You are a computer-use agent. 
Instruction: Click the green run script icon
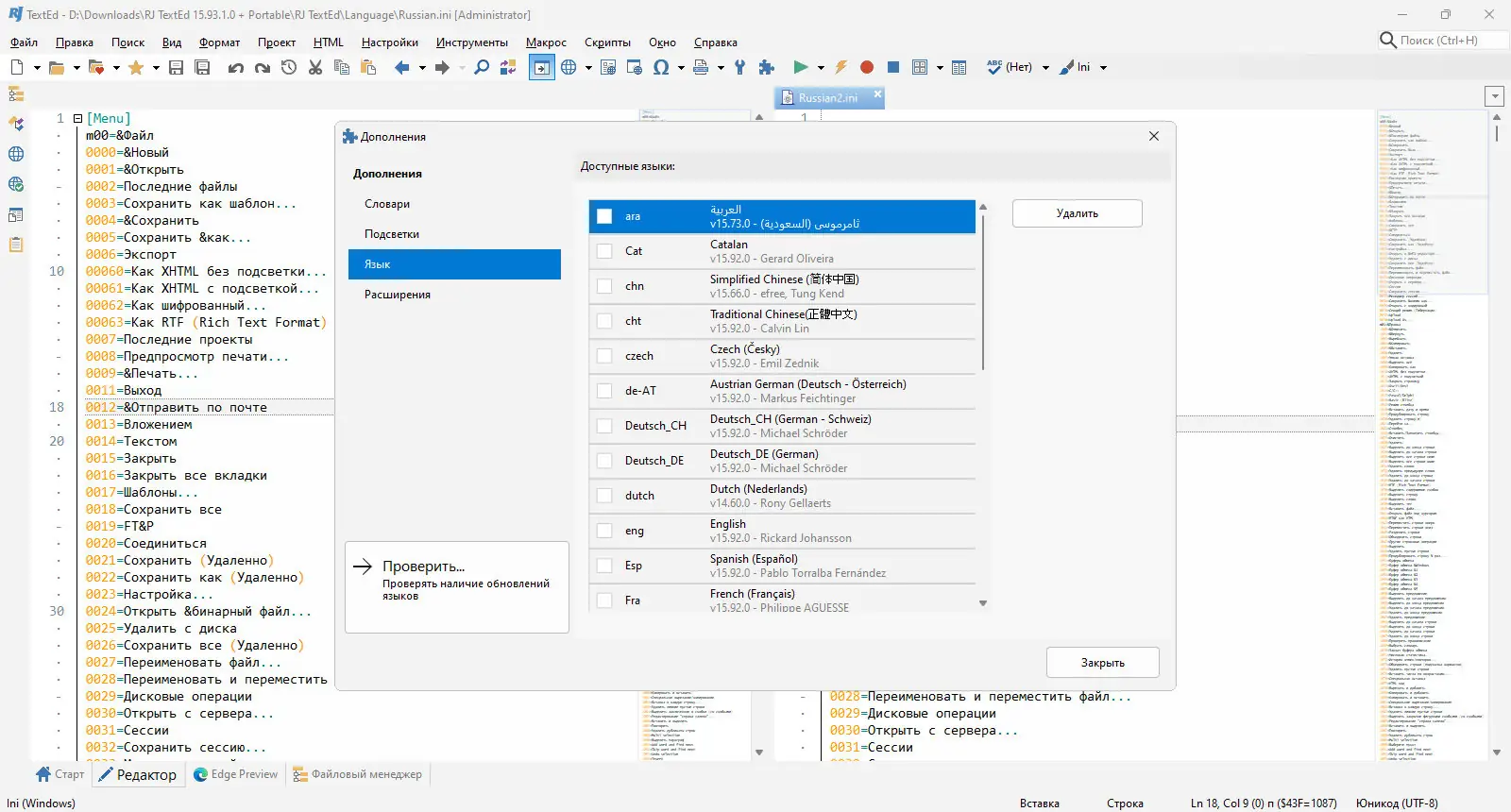click(x=801, y=67)
